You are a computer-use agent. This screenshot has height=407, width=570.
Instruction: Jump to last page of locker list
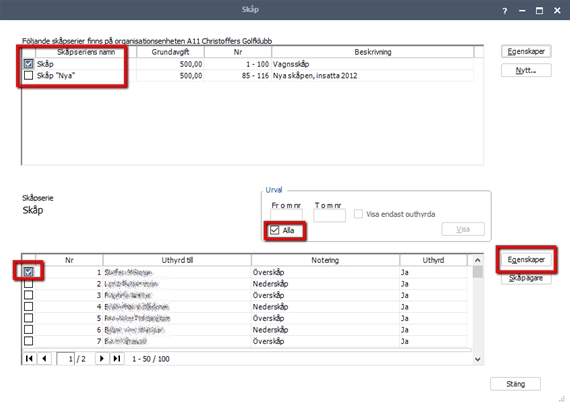(117, 359)
